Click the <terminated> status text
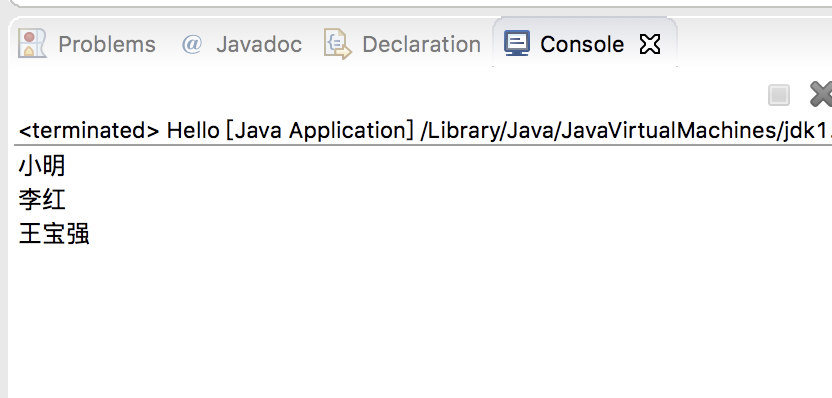 (x=89, y=130)
